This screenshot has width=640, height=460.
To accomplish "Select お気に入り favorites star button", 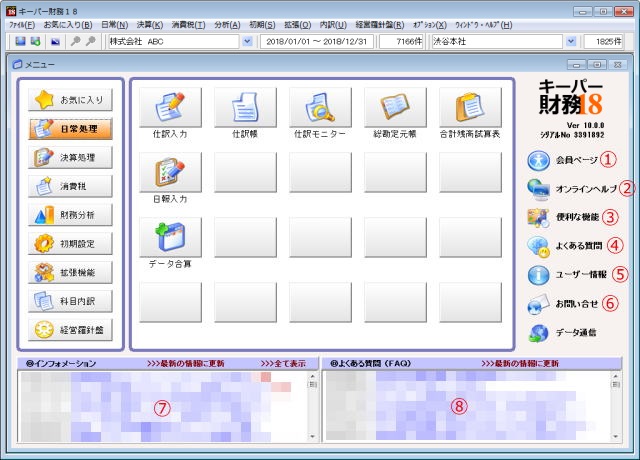I will (70, 100).
